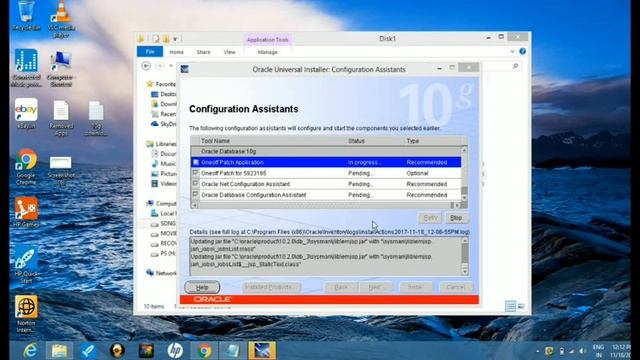Switch to Oracle installer taskbar button
This screenshot has height=360, width=640.
(262, 350)
